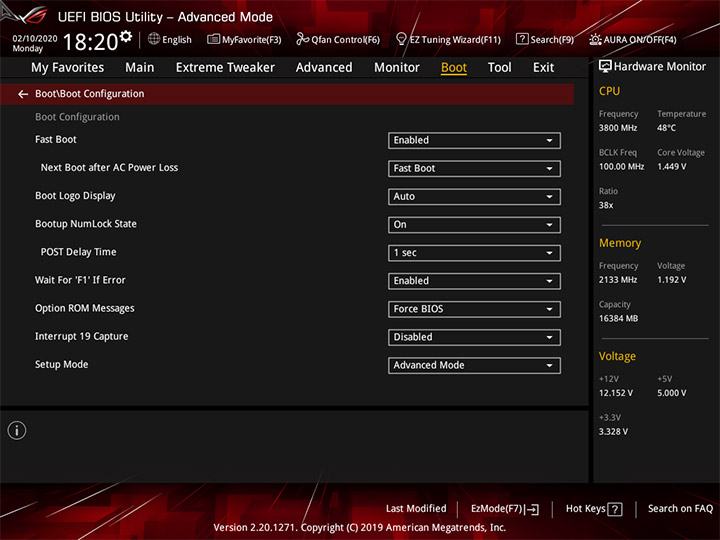Click Search on FAQ link
The width and height of the screenshot is (720, 540).
click(680, 509)
